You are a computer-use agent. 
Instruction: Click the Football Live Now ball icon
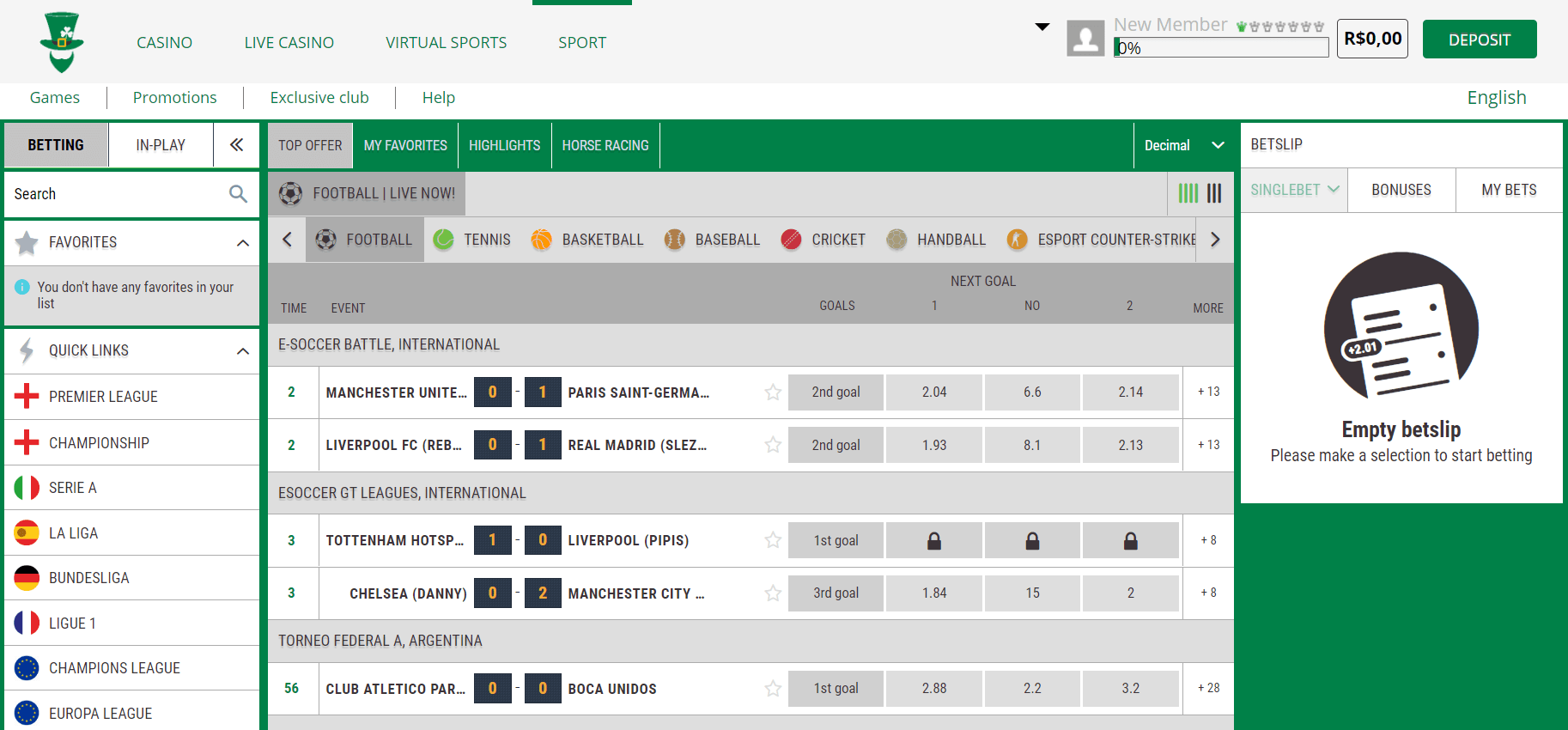tap(290, 193)
